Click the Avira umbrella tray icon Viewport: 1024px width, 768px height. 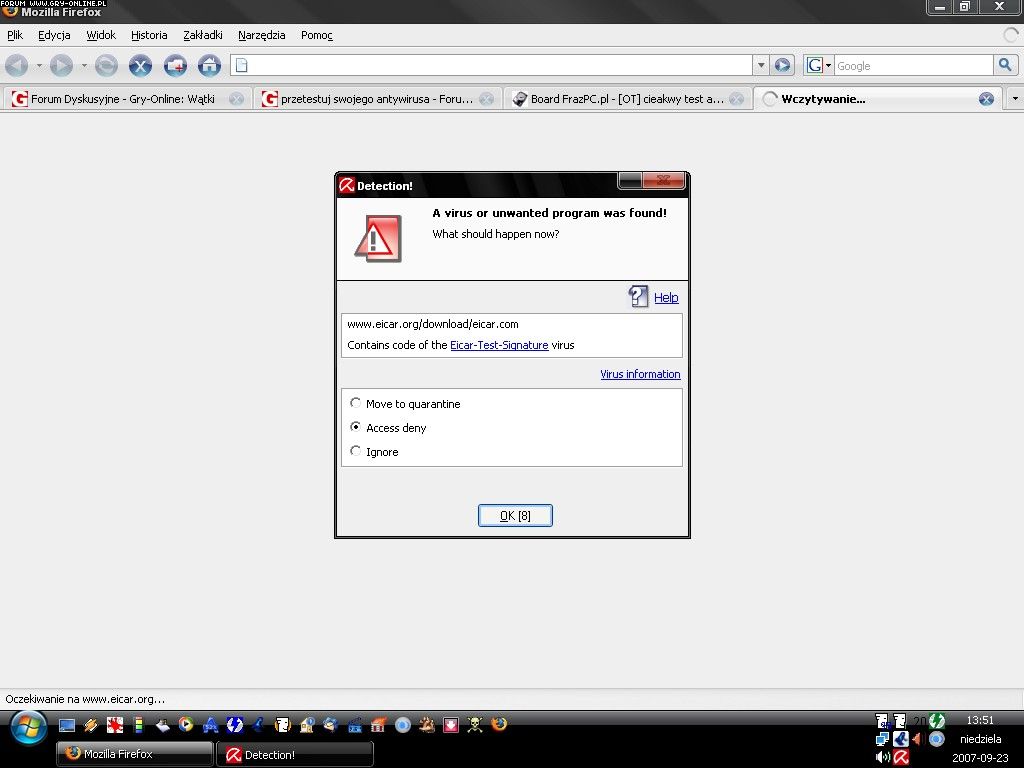[901, 758]
